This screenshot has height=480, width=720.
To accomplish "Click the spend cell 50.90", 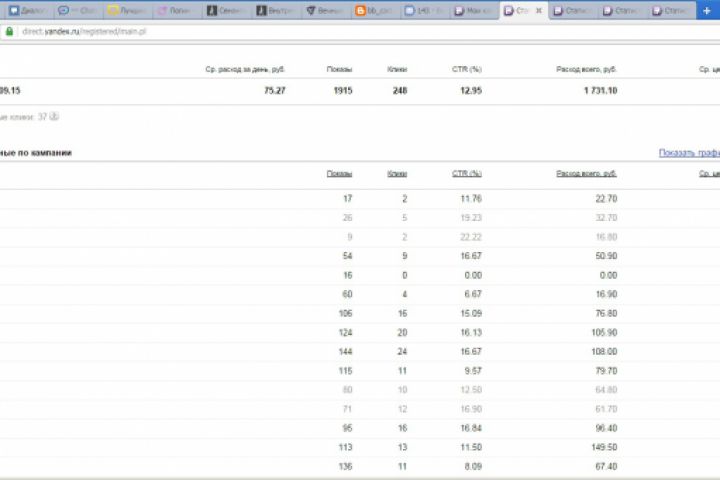I will coord(606,256).
